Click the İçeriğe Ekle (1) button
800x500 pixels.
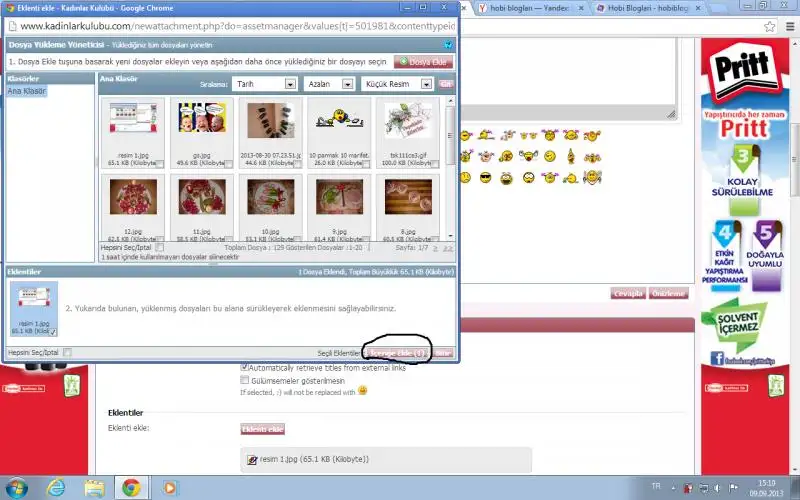[396, 353]
